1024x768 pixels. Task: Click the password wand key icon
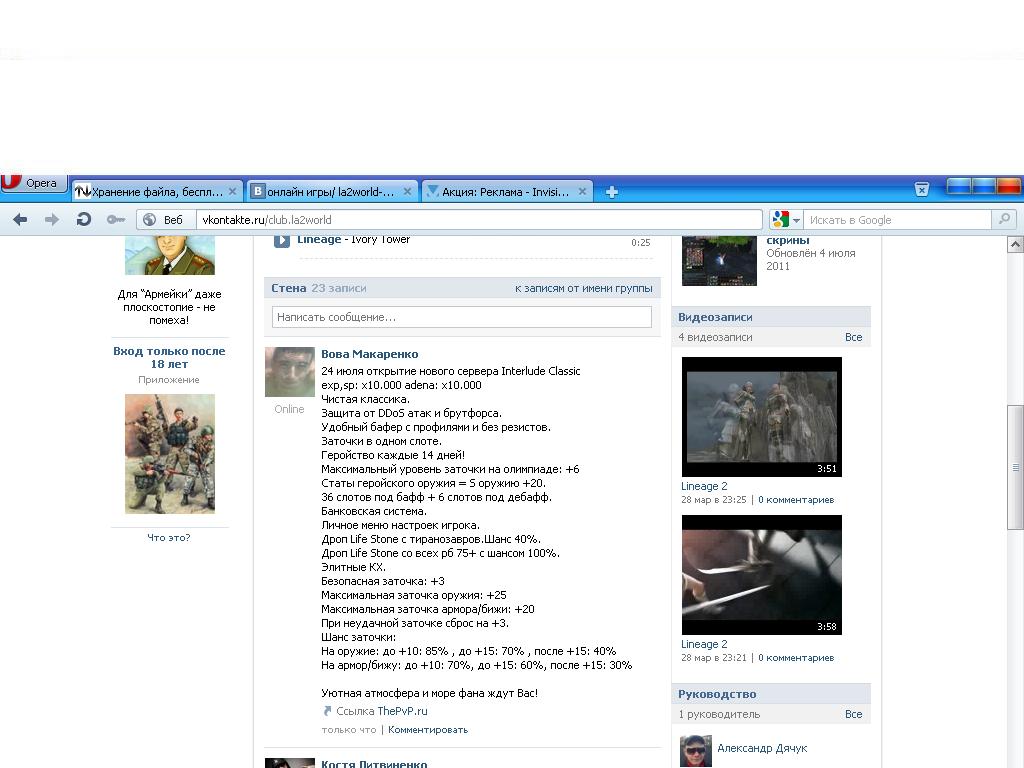pyautogui.click(x=116, y=219)
